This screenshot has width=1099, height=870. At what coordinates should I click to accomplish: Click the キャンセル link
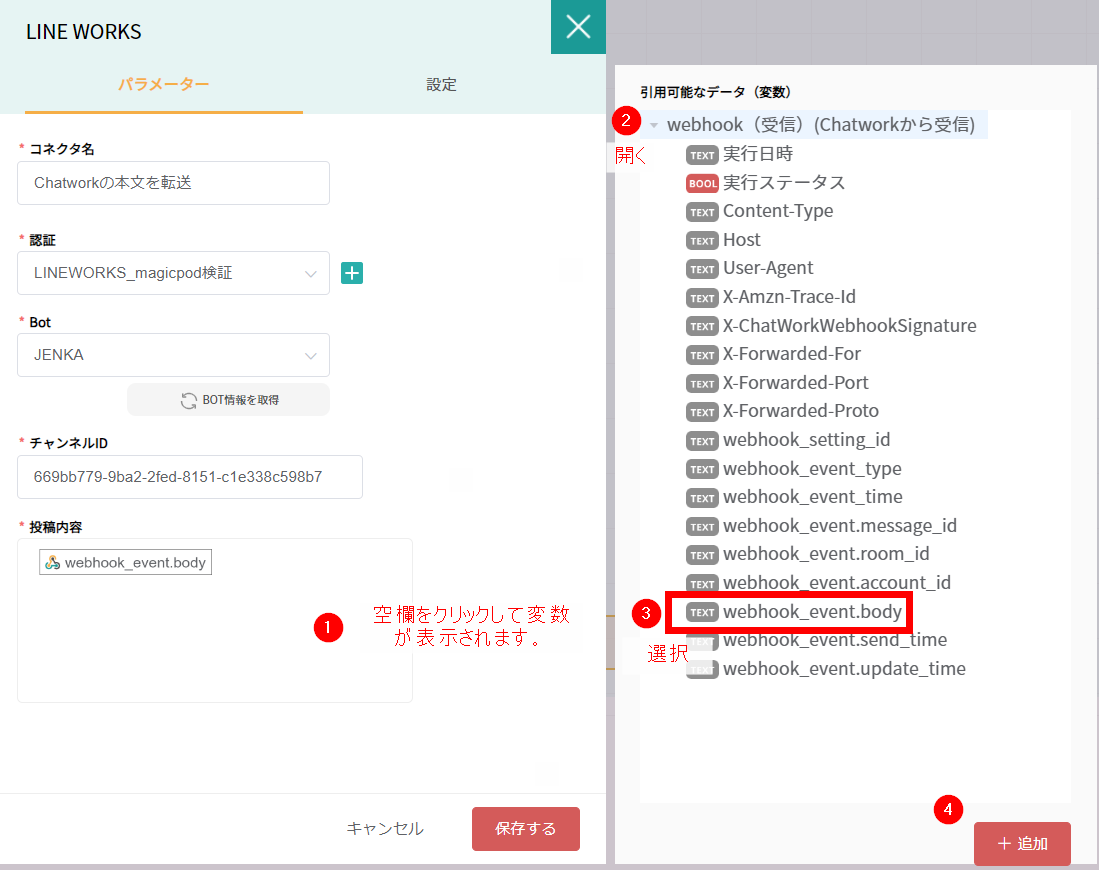pos(384,828)
